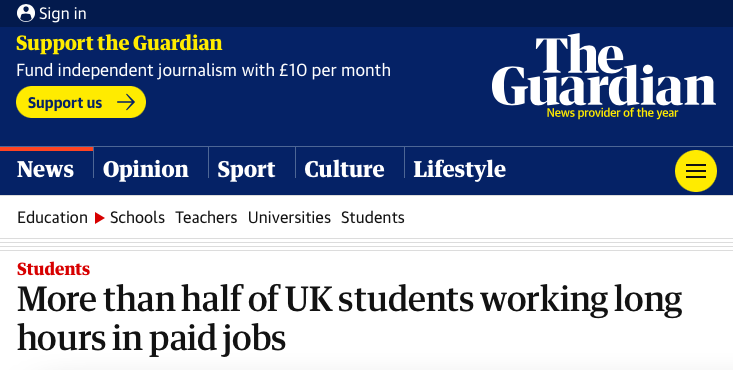Click the red triangle after Education

tap(100, 218)
